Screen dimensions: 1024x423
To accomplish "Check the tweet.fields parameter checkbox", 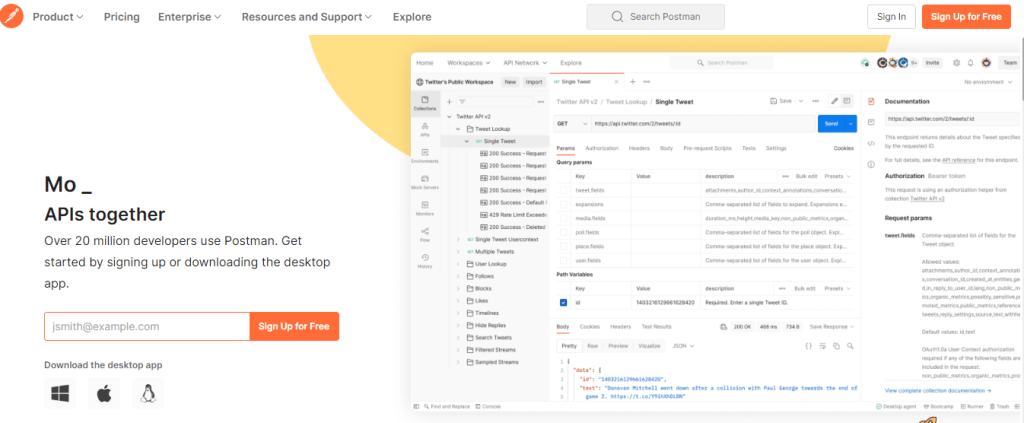I will tap(564, 191).
